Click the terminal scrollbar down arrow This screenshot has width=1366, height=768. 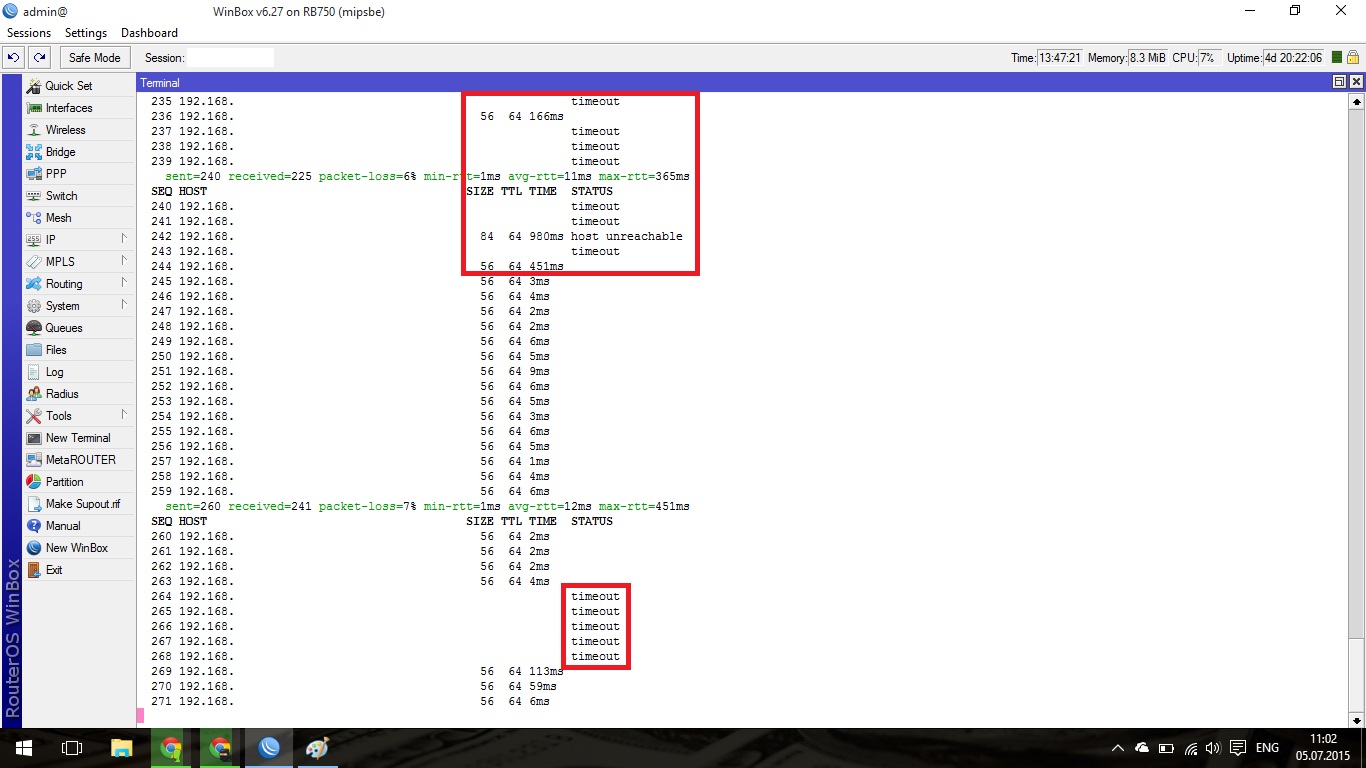coord(1357,720)
